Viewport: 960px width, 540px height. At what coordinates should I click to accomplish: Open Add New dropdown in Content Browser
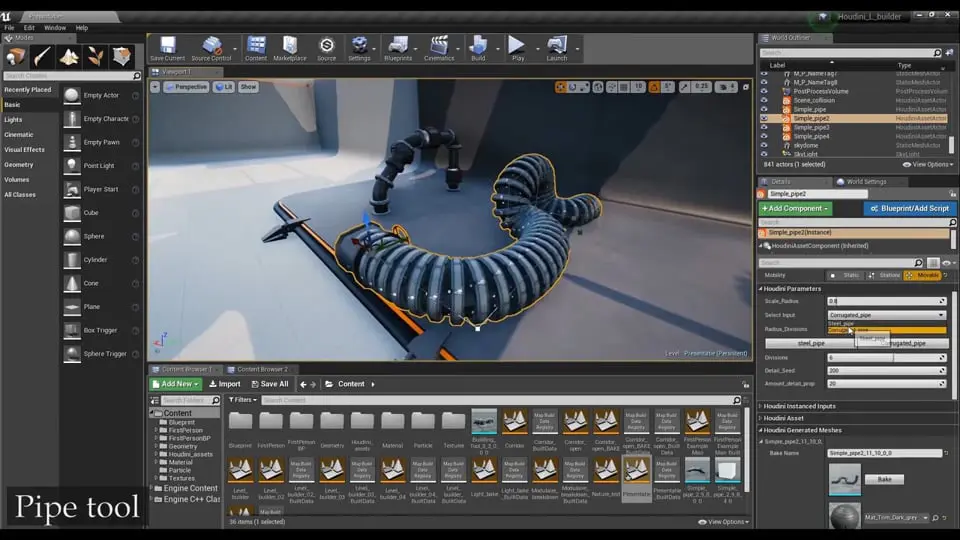coord(175,384)
